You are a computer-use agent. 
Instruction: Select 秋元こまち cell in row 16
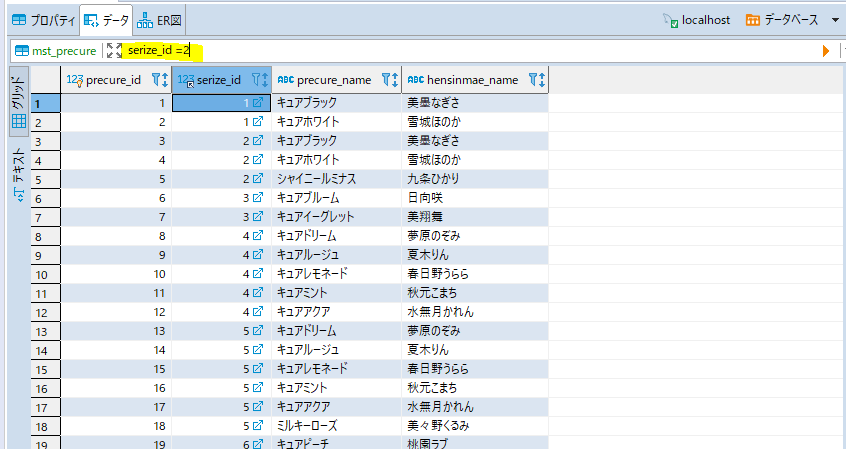[x=475, y=387]
